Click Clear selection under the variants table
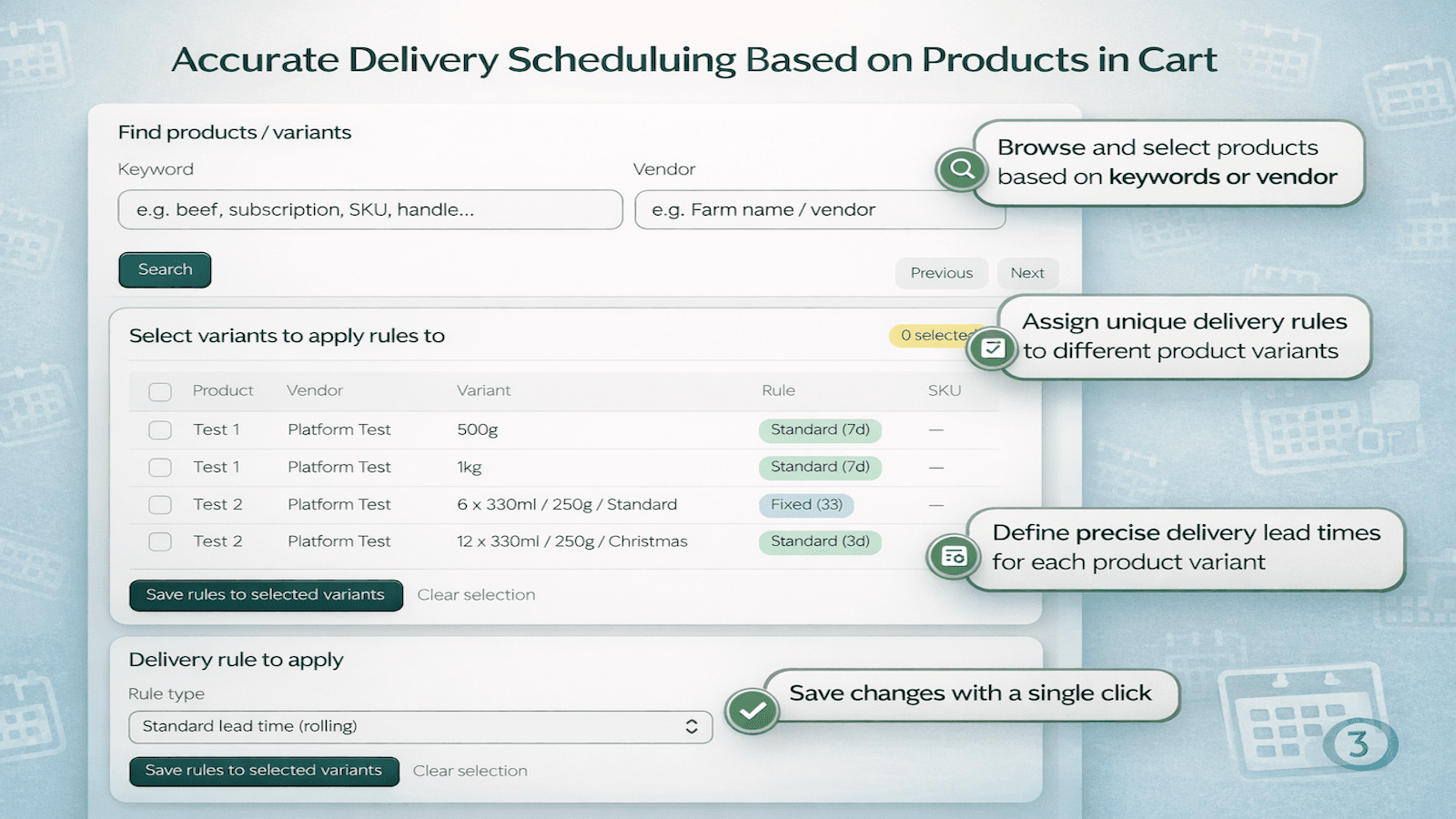The height and width of the screenshot is (819, 1456). coord(476,595)
